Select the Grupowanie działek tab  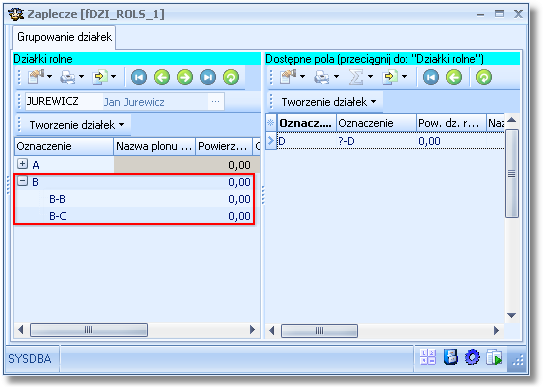[x=65, y=37]
